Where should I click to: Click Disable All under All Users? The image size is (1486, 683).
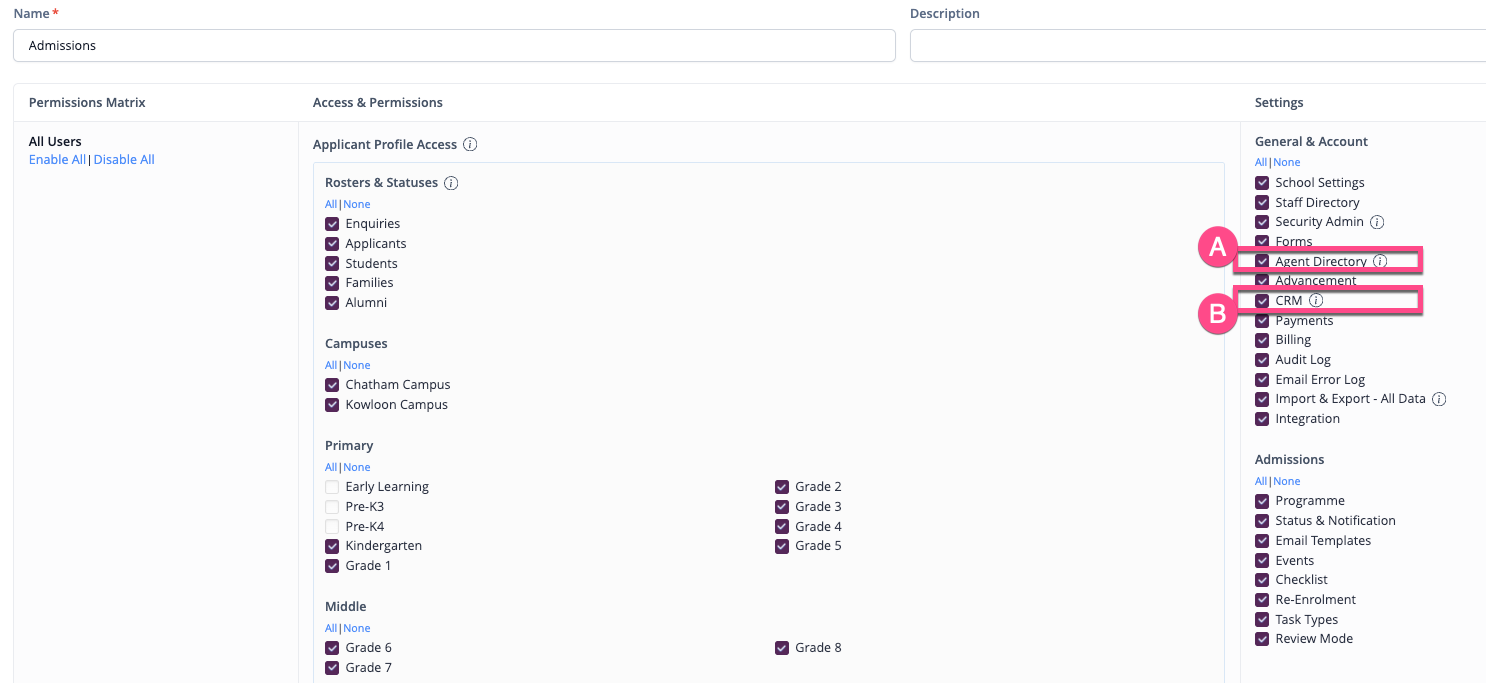tap(124, 160)
